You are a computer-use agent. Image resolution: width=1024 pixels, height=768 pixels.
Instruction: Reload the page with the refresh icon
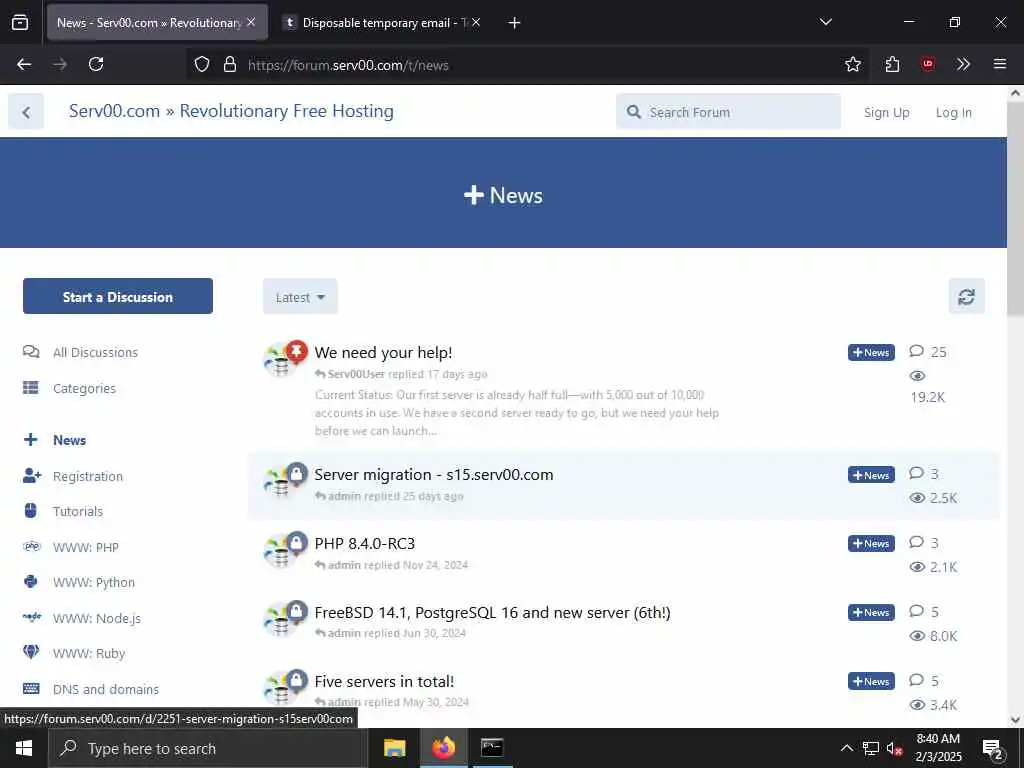click(96, 64)
